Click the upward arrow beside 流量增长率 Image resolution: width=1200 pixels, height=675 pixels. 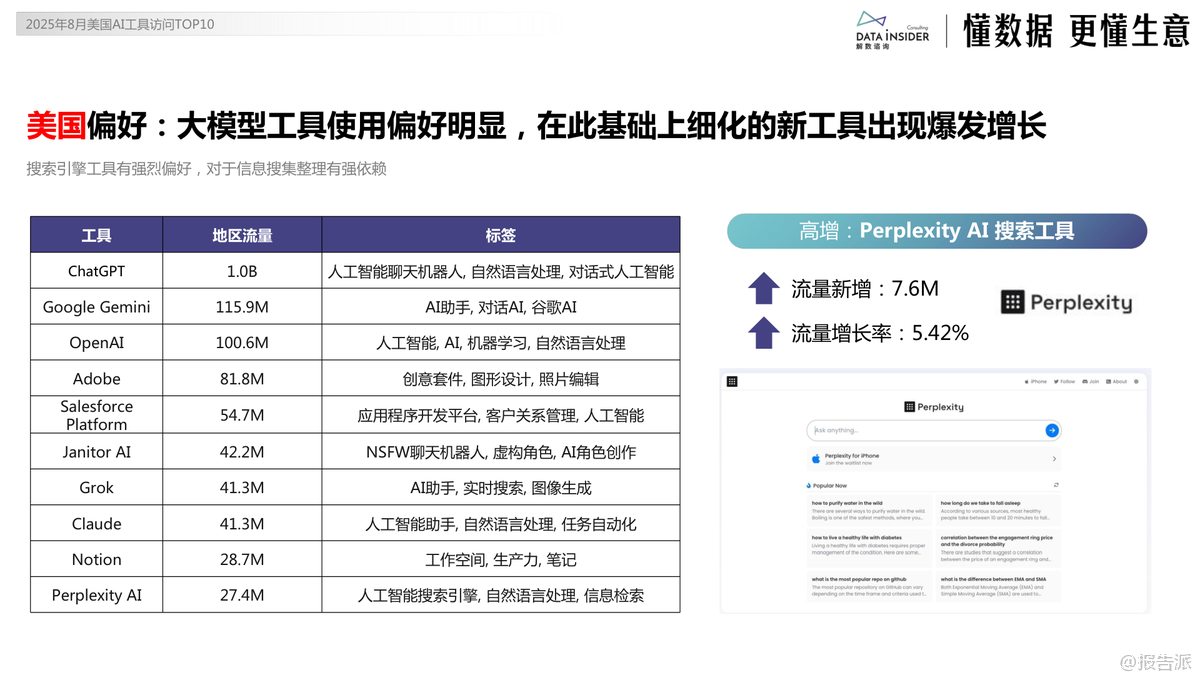point(764,333)
